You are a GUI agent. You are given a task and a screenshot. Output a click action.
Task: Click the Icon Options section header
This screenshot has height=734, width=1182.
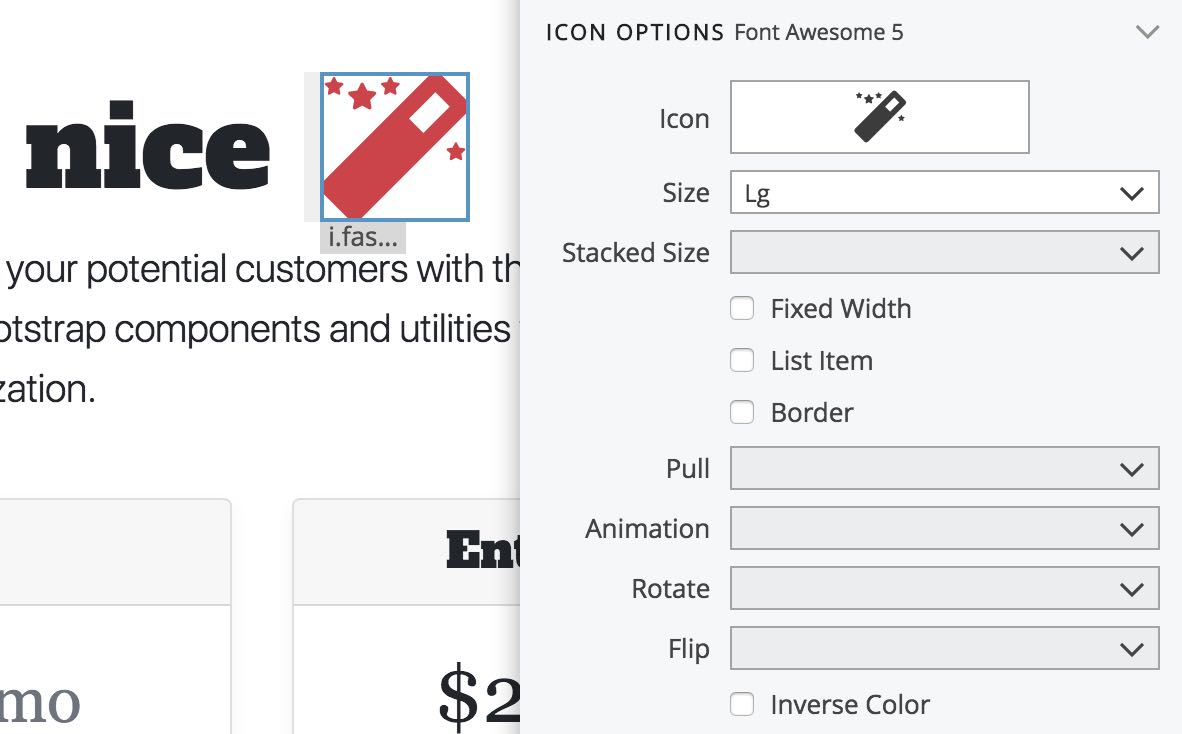click(635, 32)
